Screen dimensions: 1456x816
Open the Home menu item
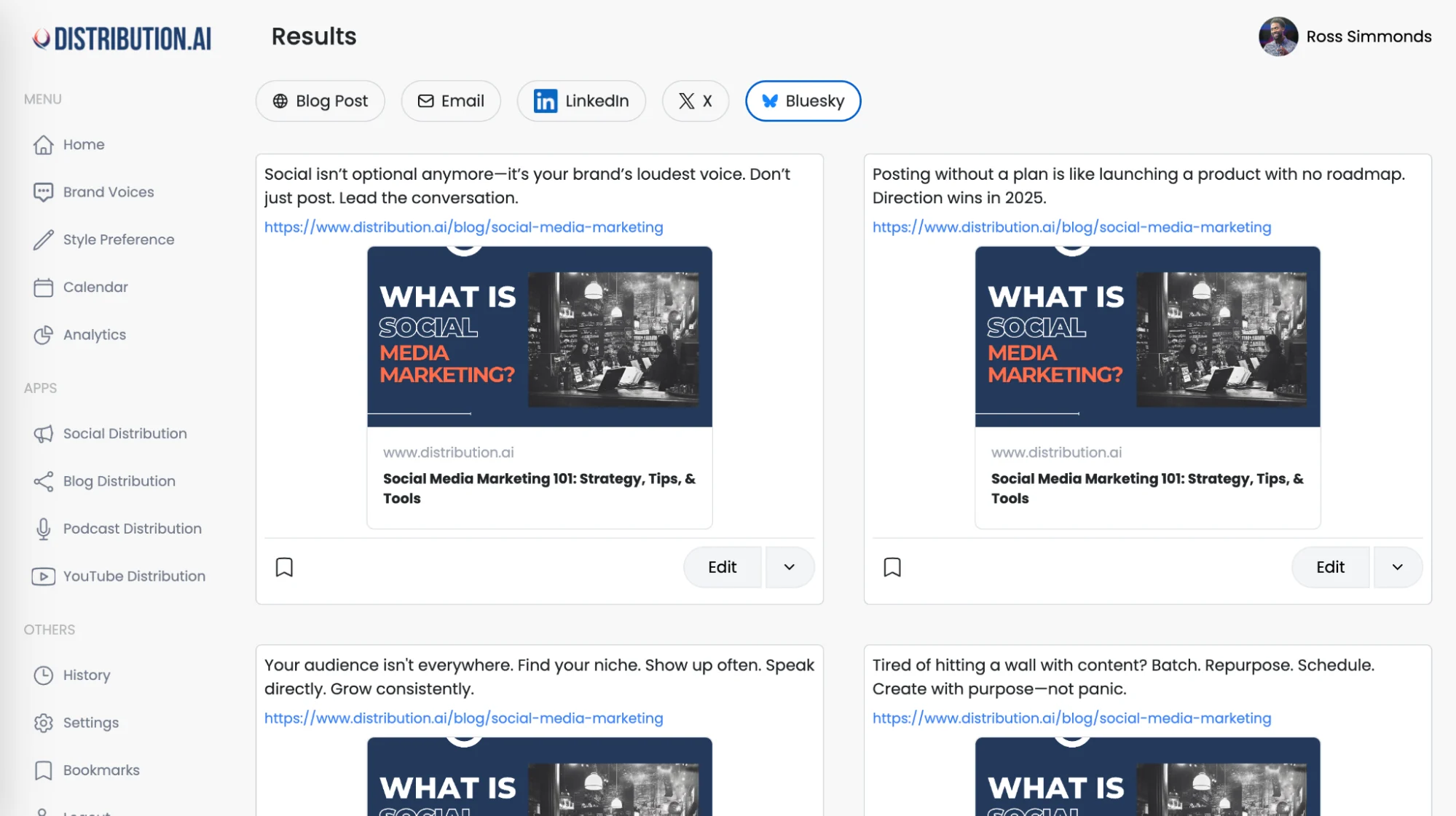tap(84, 145)
